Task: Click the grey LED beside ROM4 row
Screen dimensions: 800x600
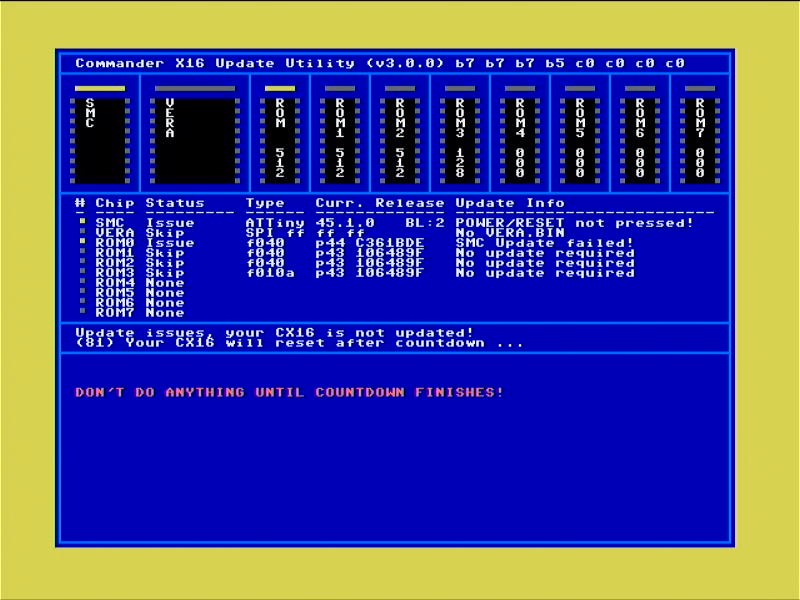Action: 83,281
